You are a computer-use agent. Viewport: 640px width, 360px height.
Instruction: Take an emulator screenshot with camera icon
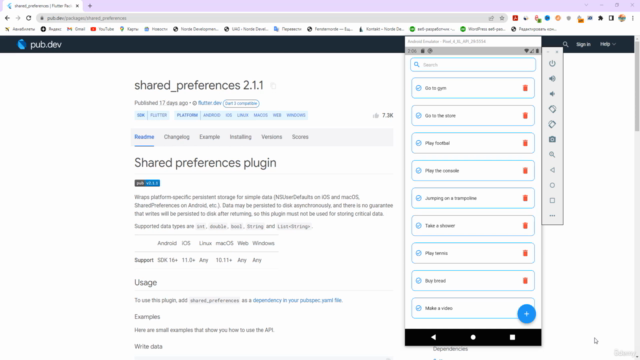click(552, 140)
